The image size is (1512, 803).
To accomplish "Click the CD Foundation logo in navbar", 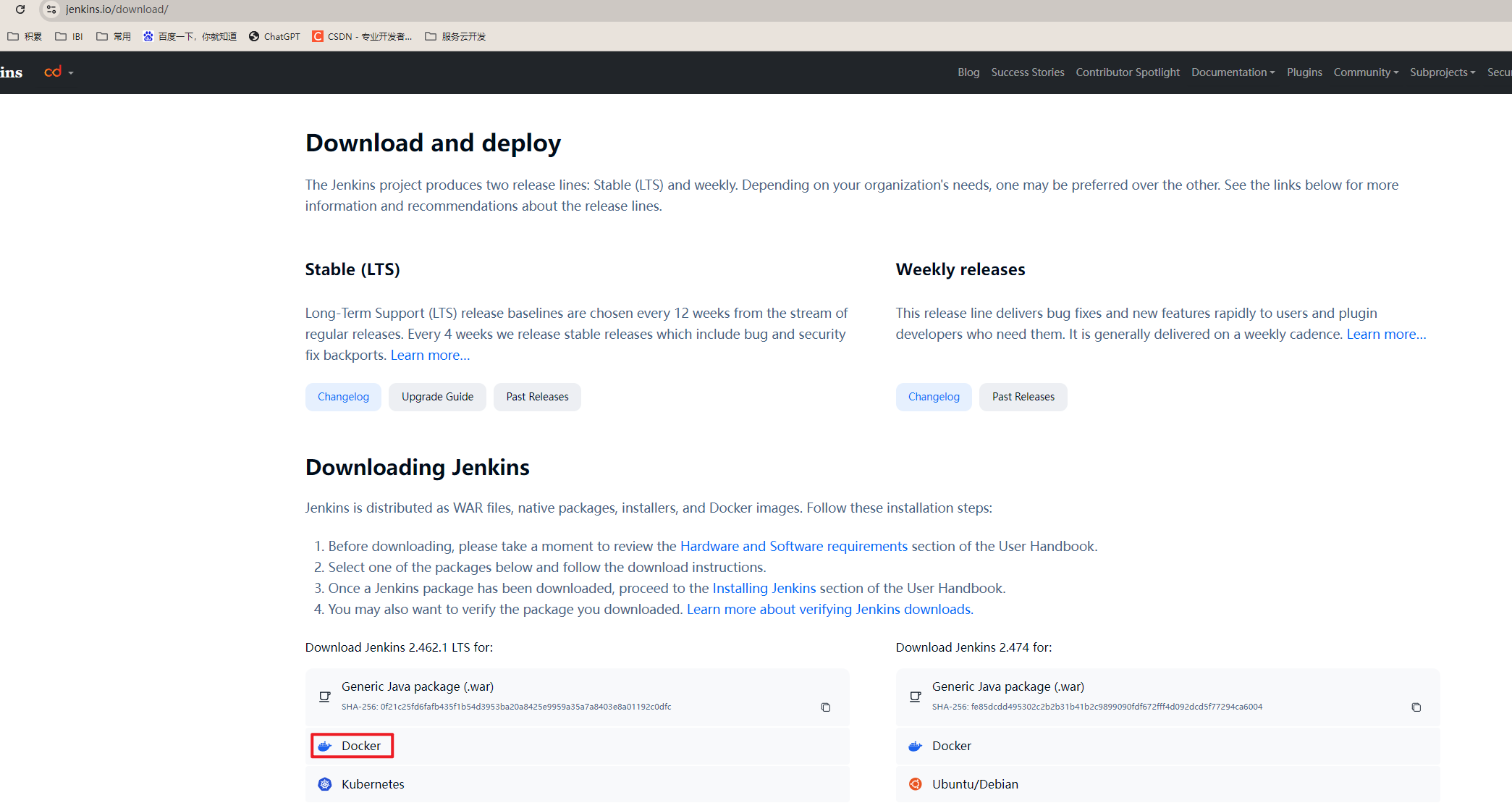I will pos(53,72).
